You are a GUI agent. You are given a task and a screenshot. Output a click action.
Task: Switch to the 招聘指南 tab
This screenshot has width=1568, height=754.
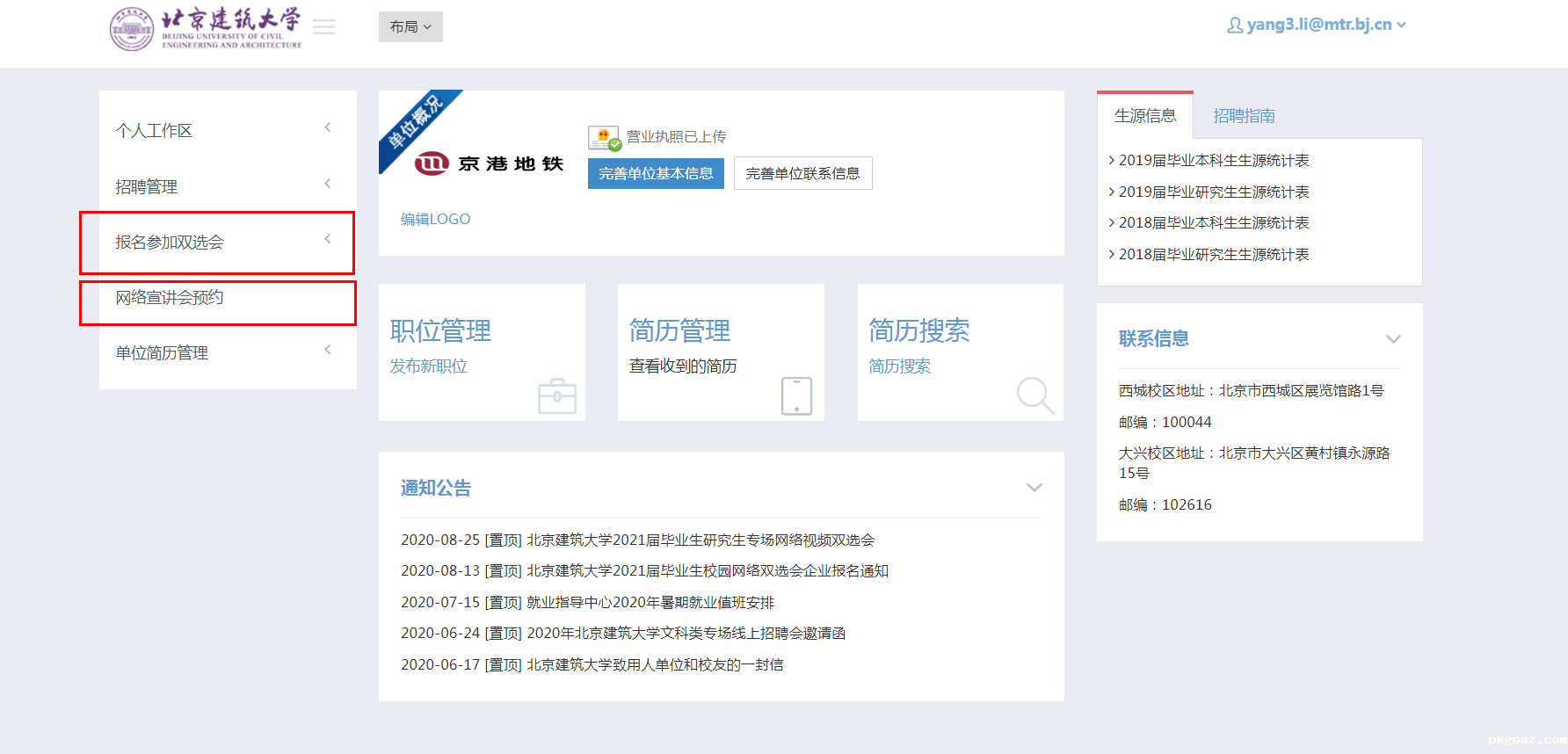pyautogui.click(x=1244, y=116)
